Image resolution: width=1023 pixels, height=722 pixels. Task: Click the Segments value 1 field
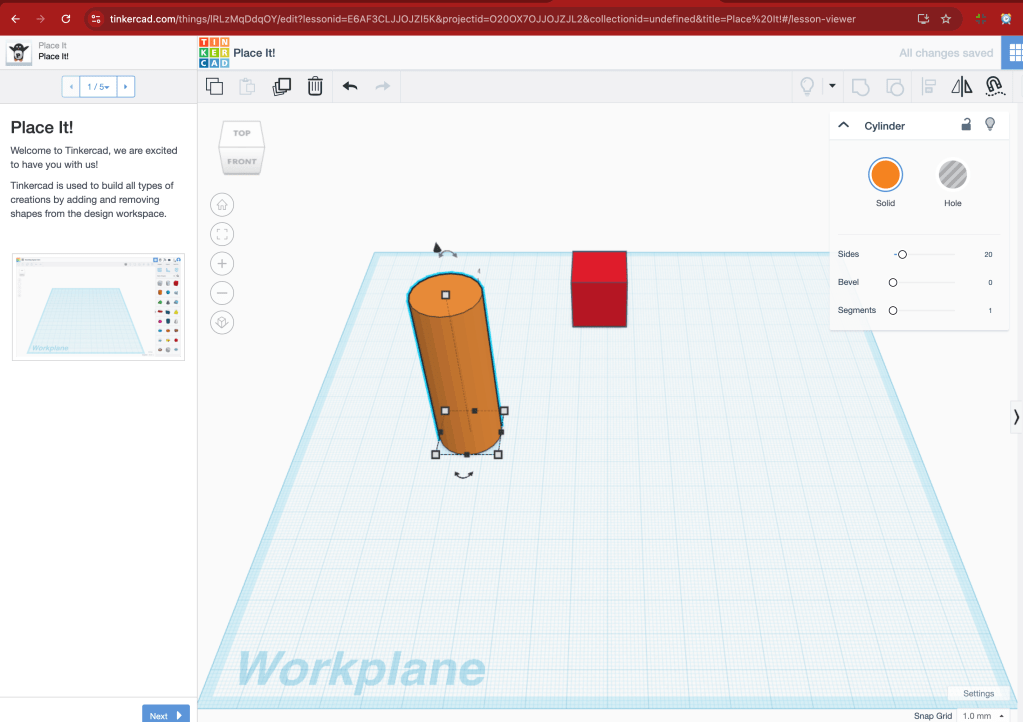pyautogui.click(x=990, y=310)
